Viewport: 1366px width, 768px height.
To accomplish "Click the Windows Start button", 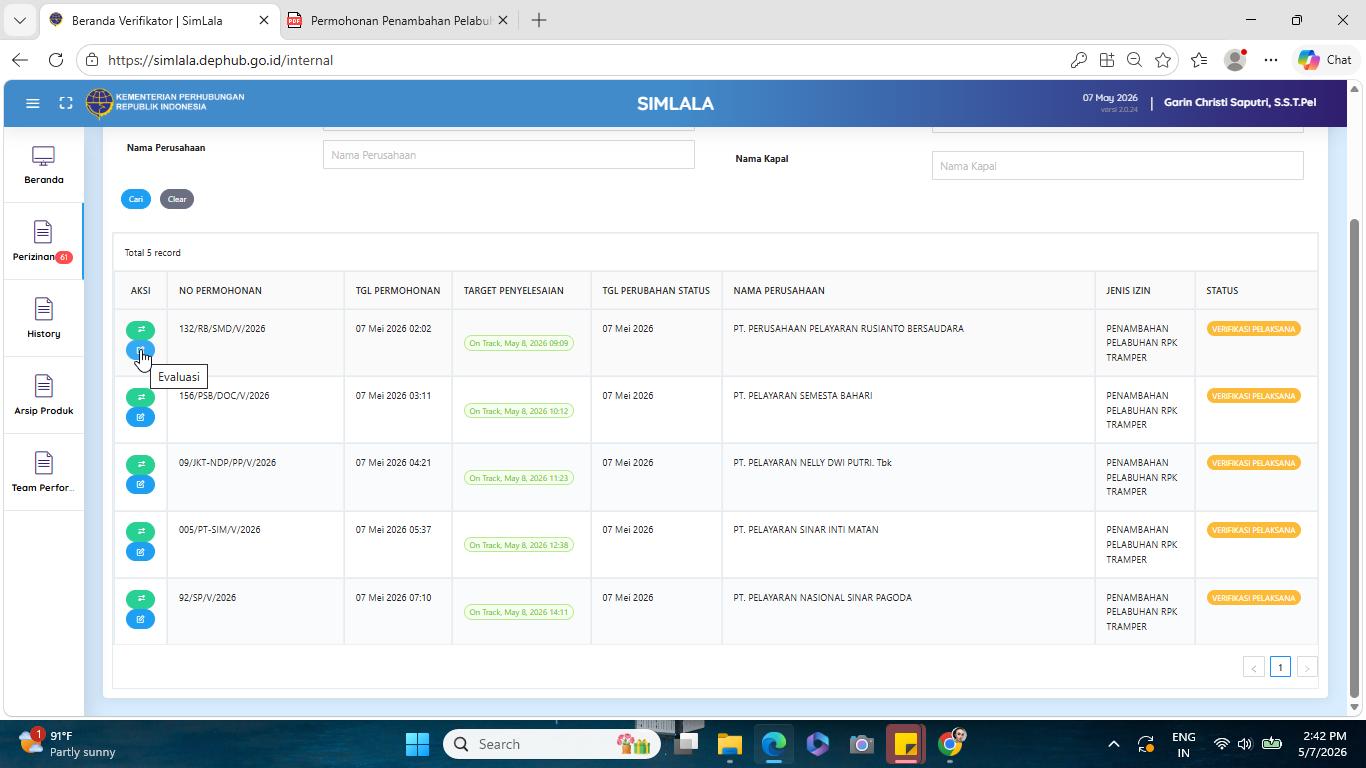I will pos(417,744).
